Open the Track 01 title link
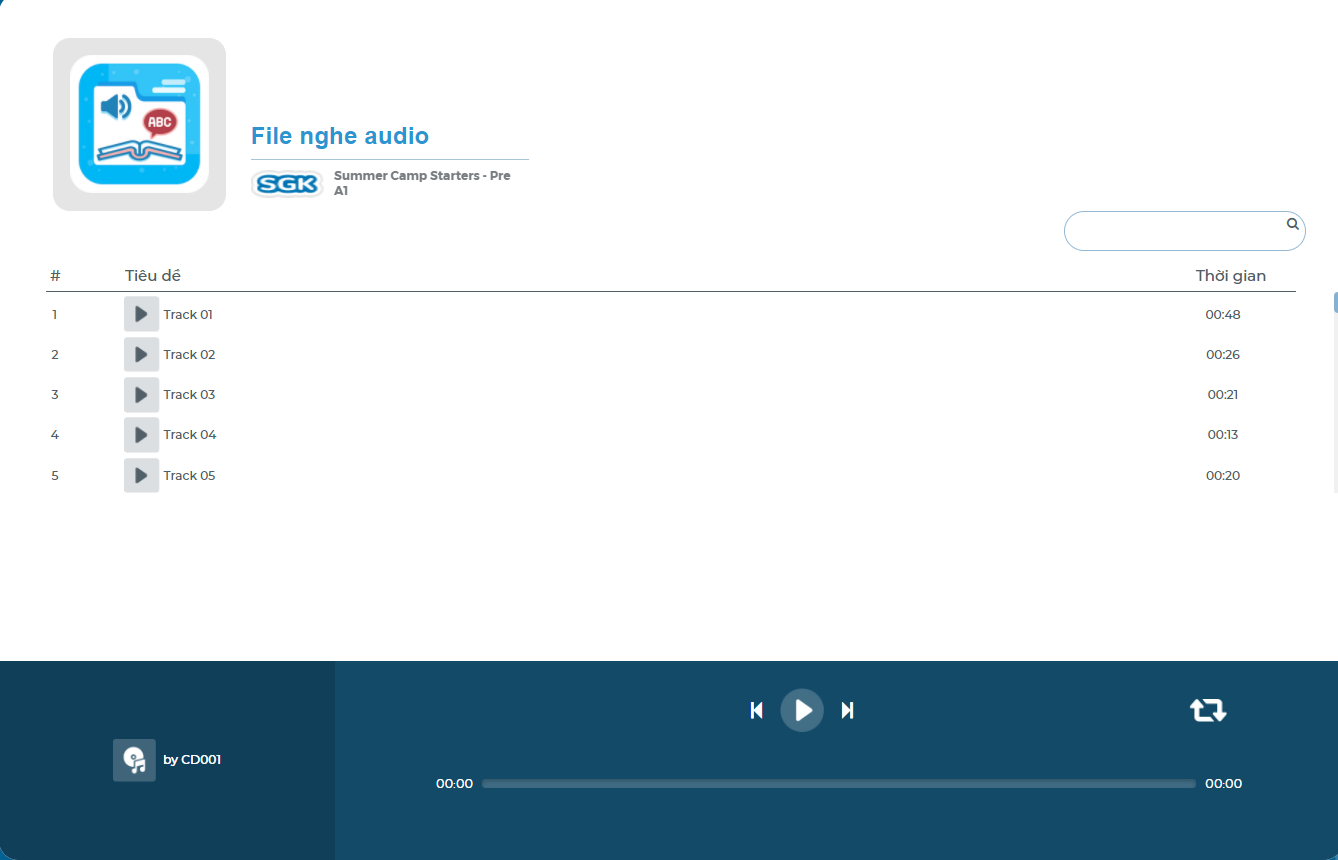This screenshot has height=860, width=1338. pyautogui.click(x=189, y=313)
